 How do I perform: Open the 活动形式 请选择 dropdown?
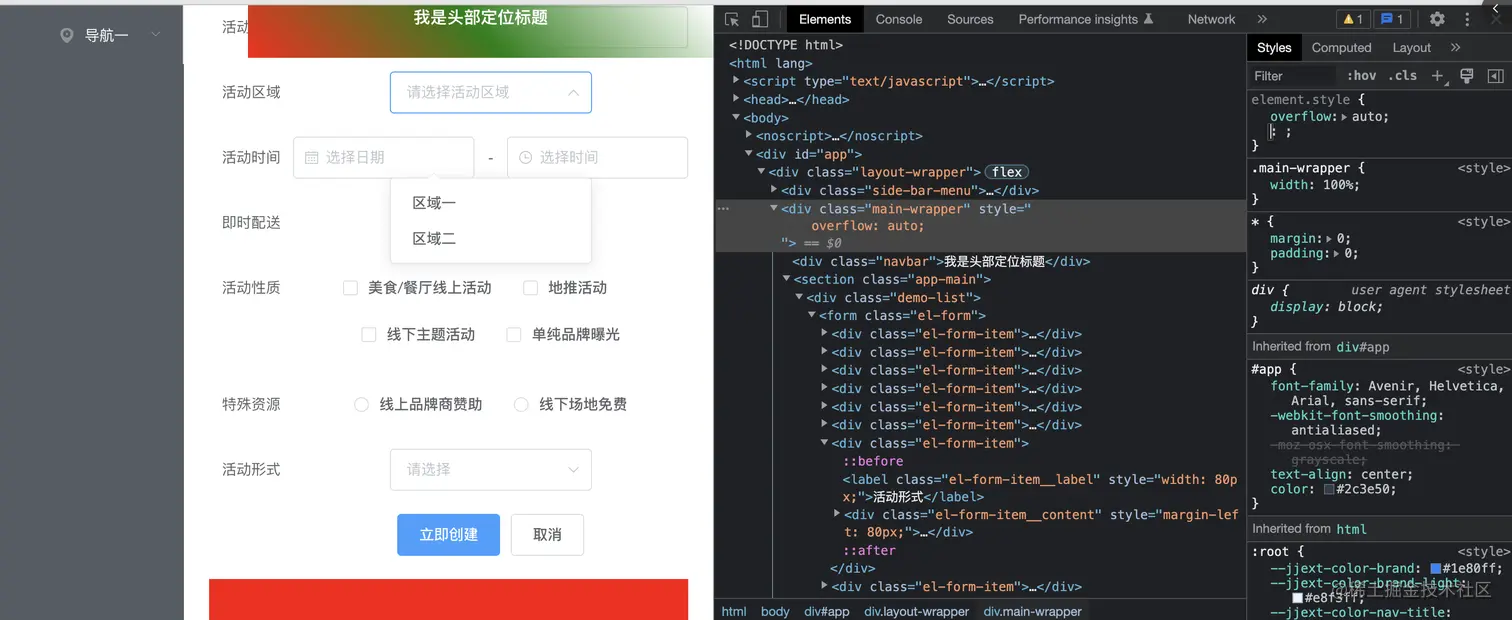(x=491, y=469)
